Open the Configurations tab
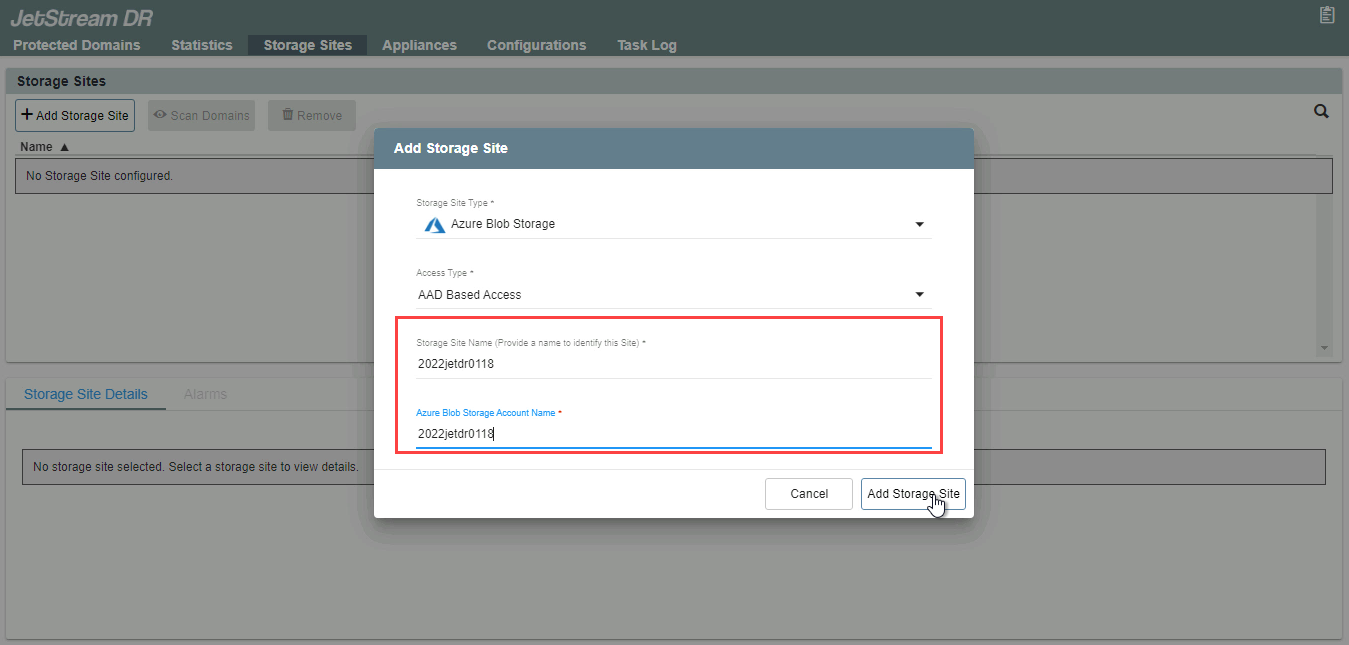 click(536, 45)
